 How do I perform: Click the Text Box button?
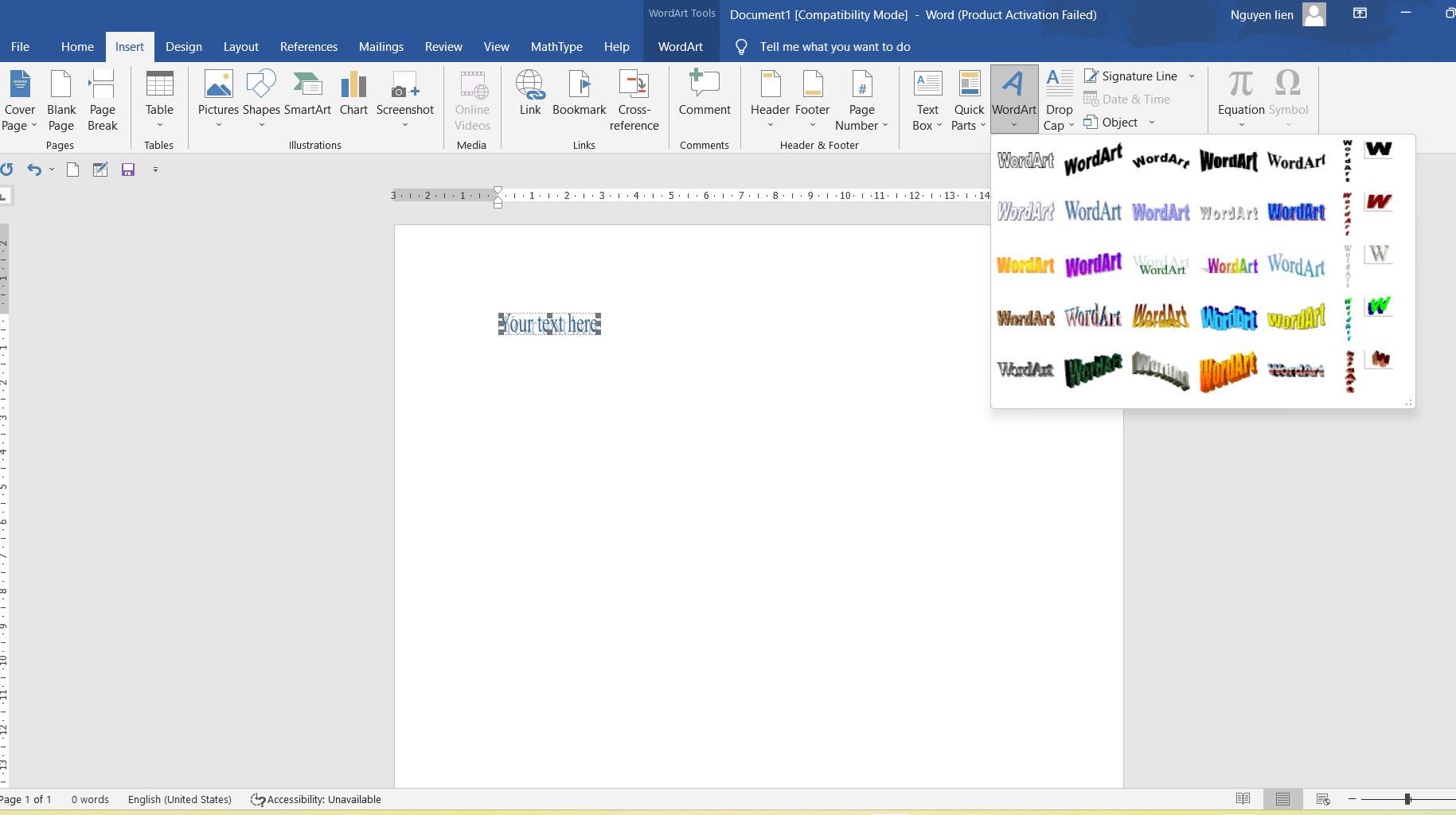click(x=927, y=101)
